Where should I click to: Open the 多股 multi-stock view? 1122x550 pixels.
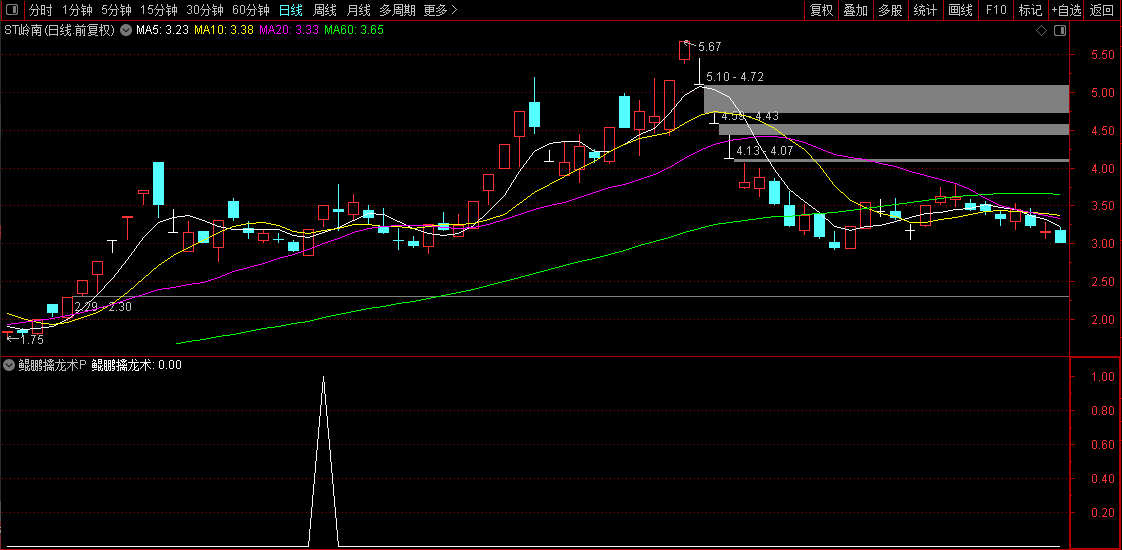tap(890, 10)
